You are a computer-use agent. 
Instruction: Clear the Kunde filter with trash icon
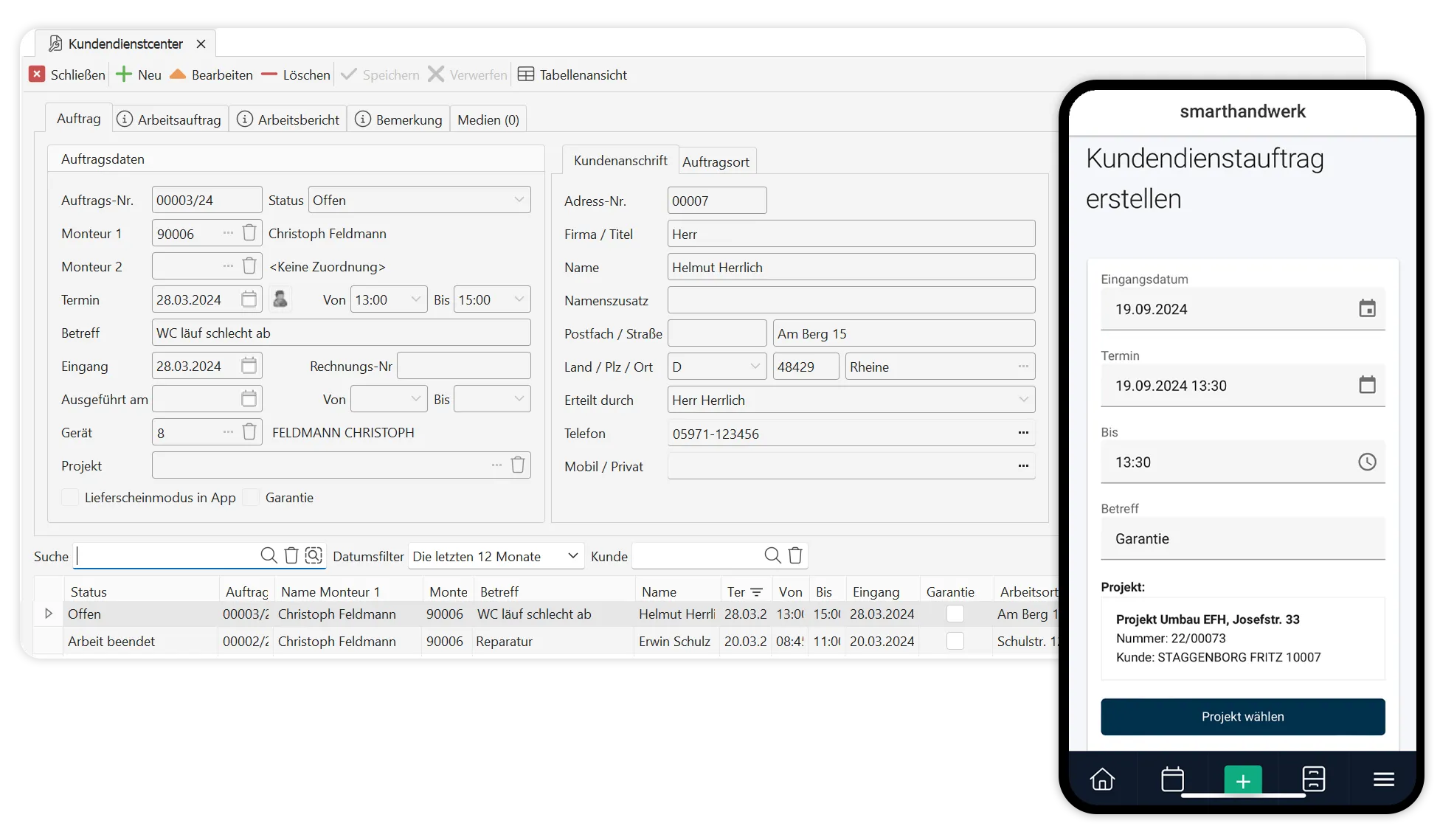[795, 556]
